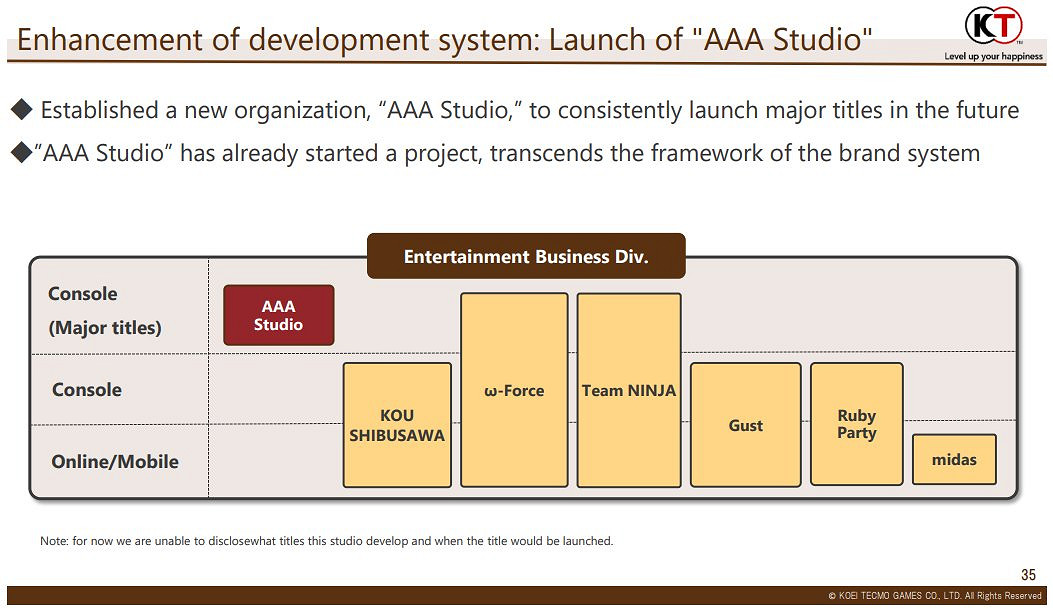Screen dimensions: 1053x609
Task: Click the second diamond bullet marker
Action: [x=22, y=153]
